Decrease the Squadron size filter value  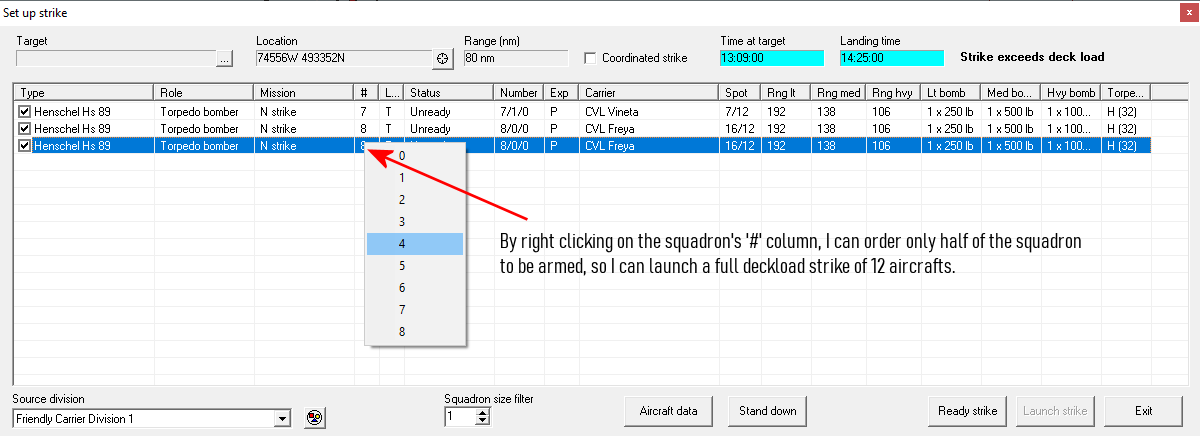pyautogui.click(x=483, y=422)
